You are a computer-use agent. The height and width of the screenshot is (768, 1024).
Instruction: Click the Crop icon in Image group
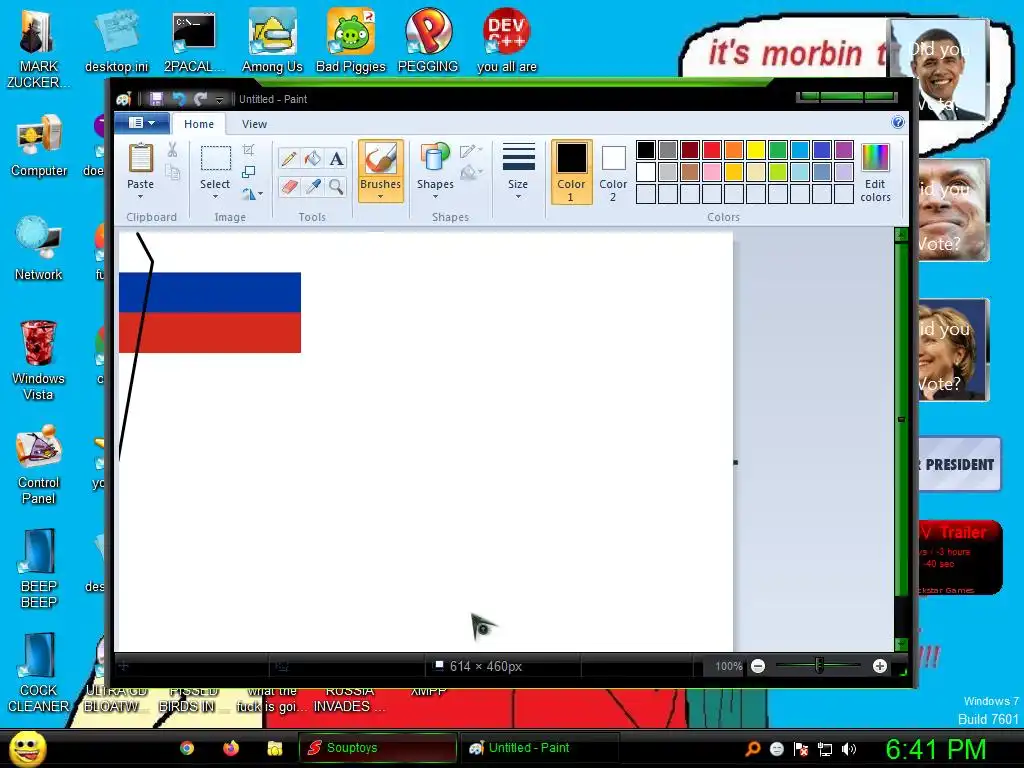coord(248,150)
